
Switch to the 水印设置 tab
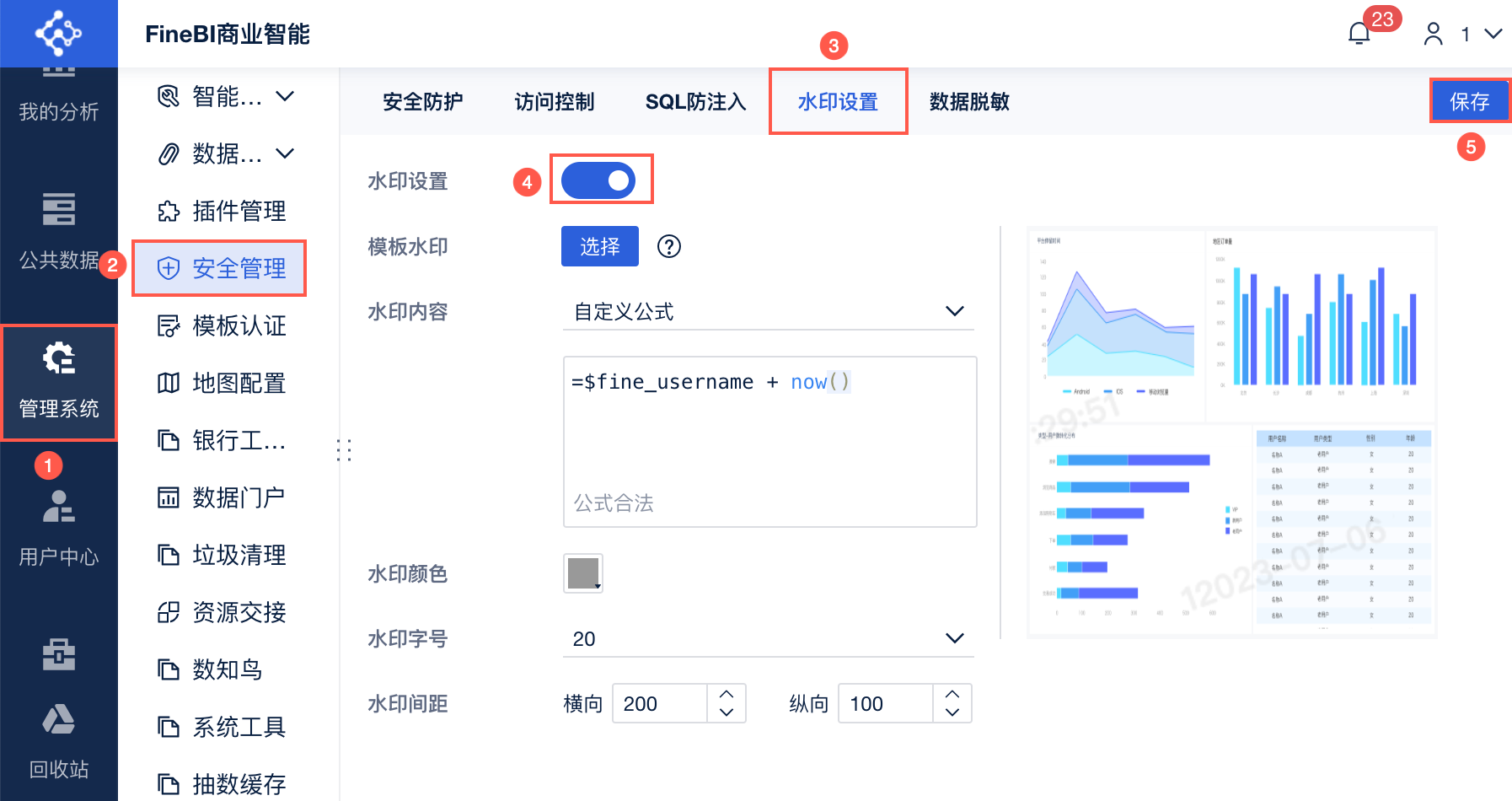click(x=838, y=102)
